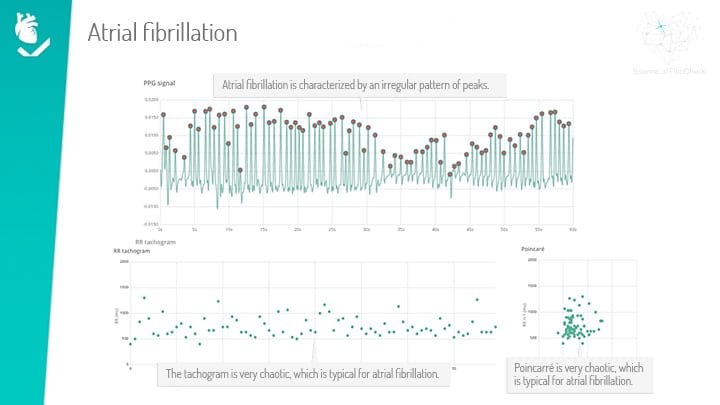
Task: Select the irregular pattern of peaks callout
Action: tap(355, 85)
